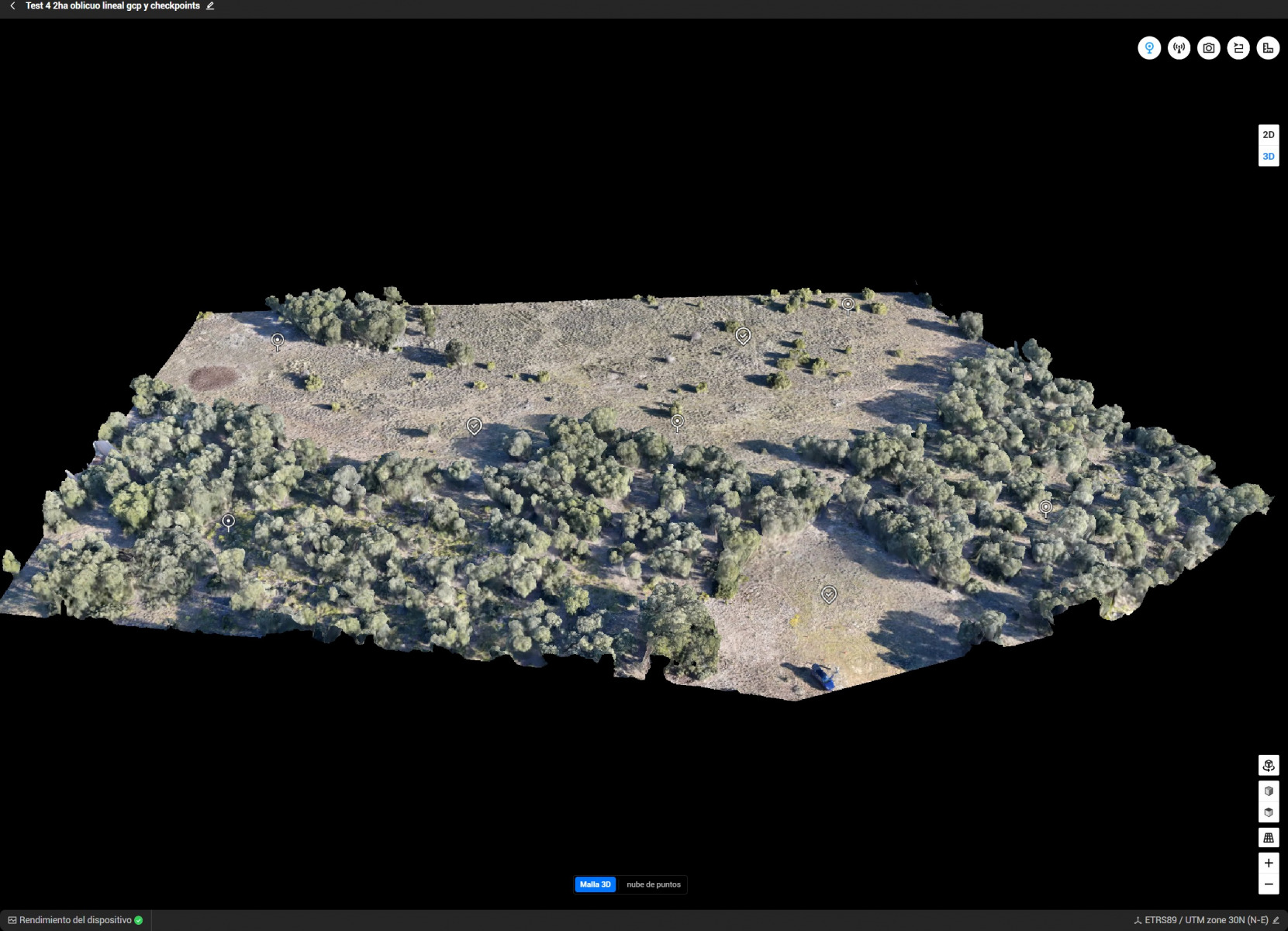The image size is (1288, 931).
Task: Edit the project name with pencil icon
Action: point(210,6)
